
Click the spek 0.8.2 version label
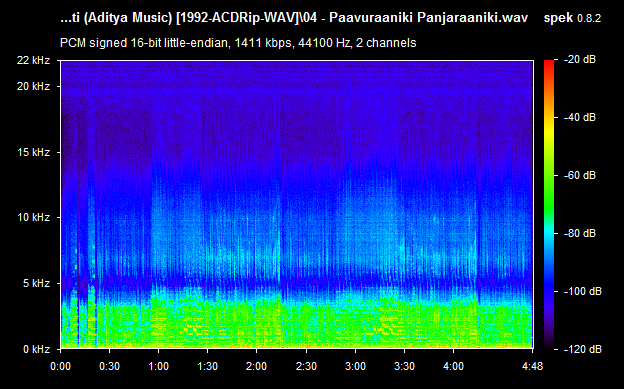point(572,18)
